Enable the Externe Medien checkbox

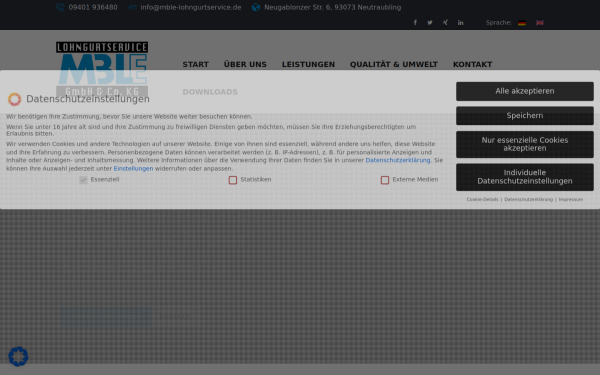(x=385, y=180)
